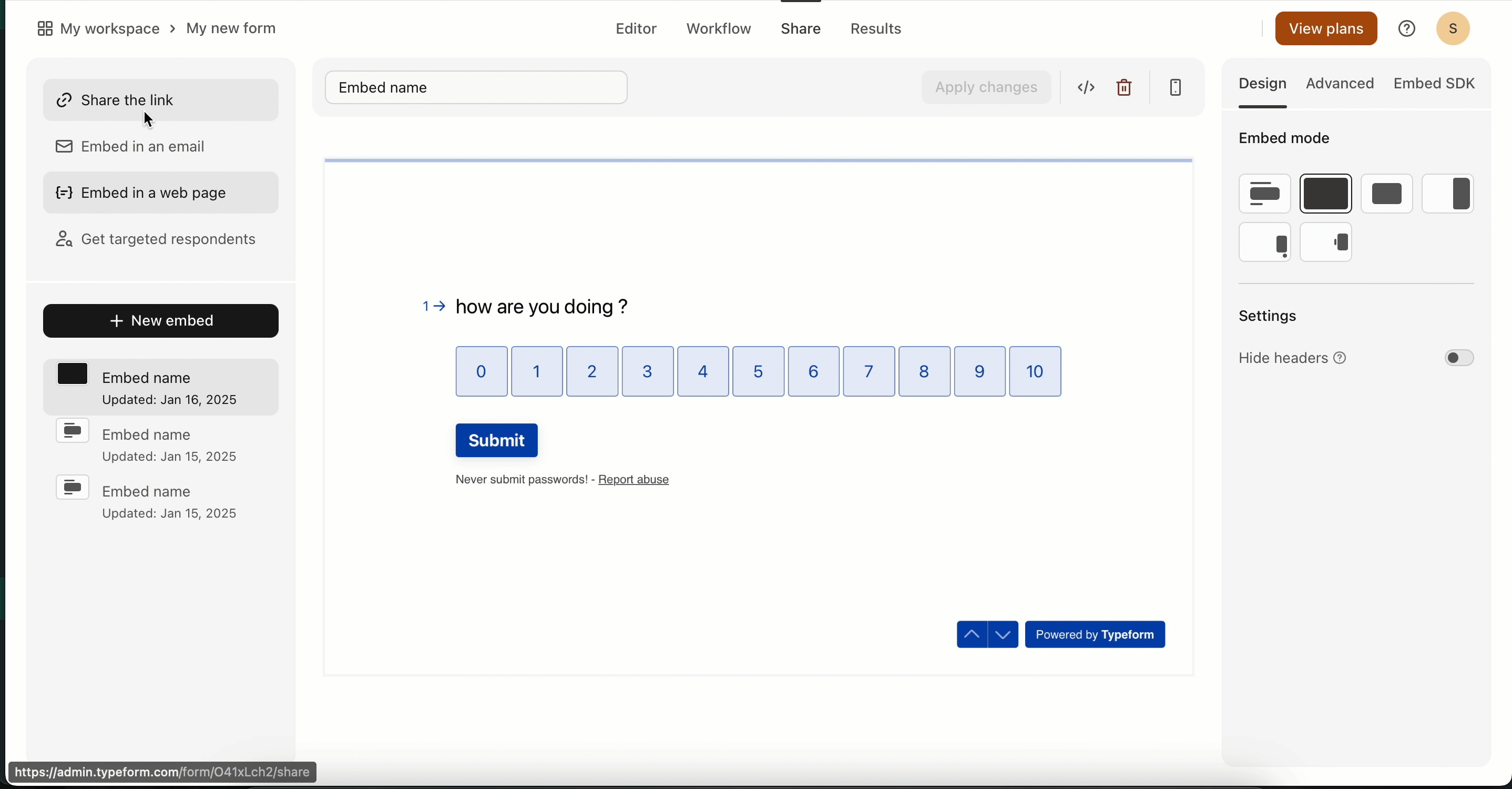
Task: Go to previous question with up arrow
Action: click(972, 634)
